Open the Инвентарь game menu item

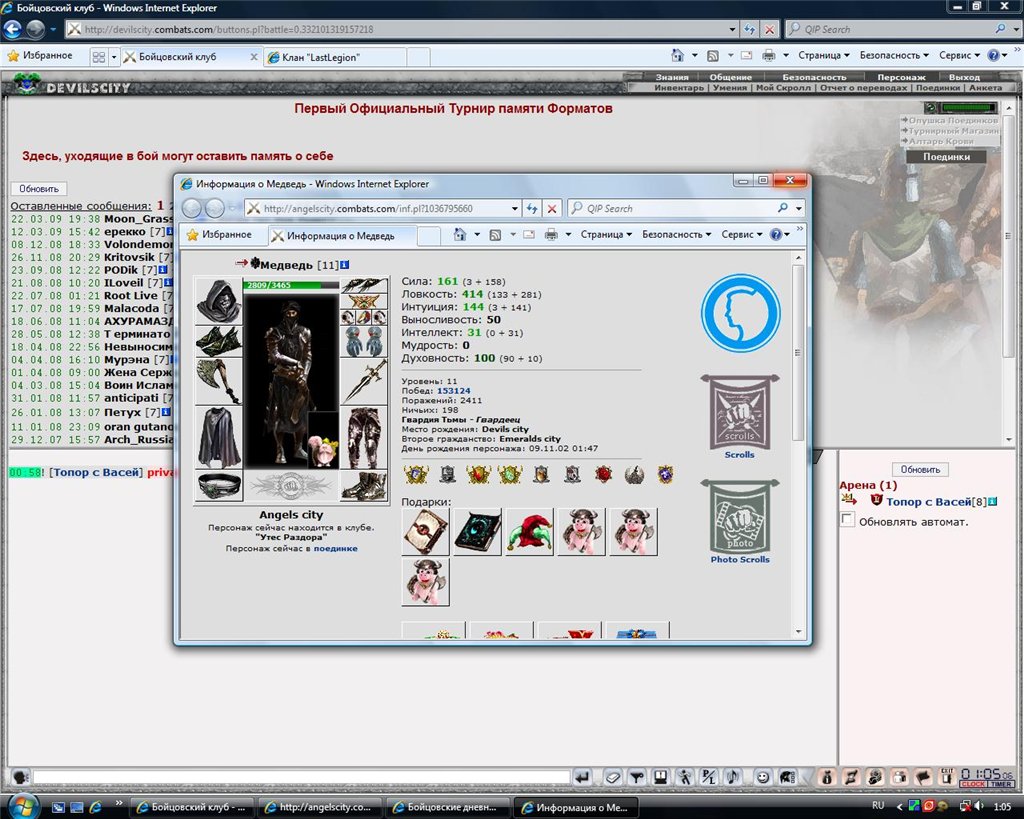pos(679,88)
